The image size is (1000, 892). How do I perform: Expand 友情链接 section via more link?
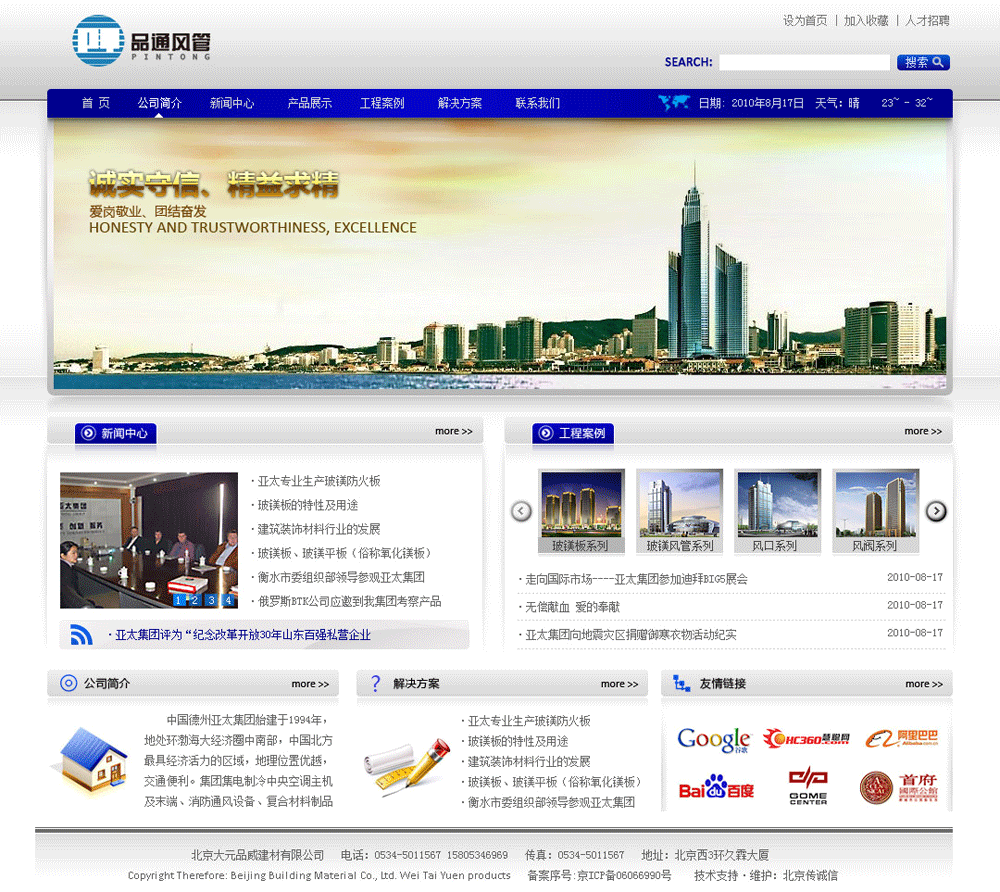923,684
